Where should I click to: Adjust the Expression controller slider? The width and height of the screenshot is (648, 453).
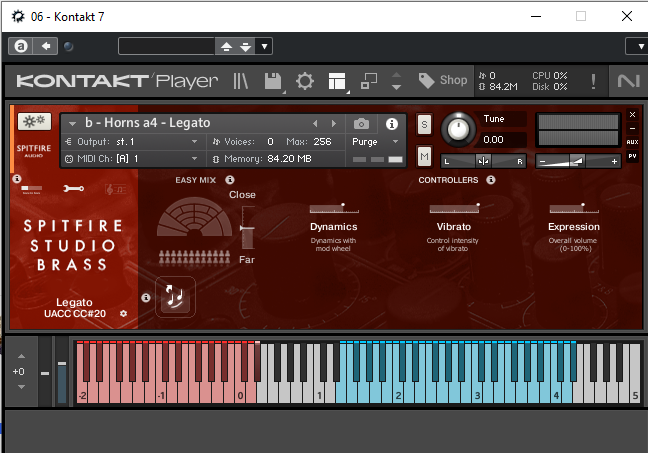[x=574, y=208]
